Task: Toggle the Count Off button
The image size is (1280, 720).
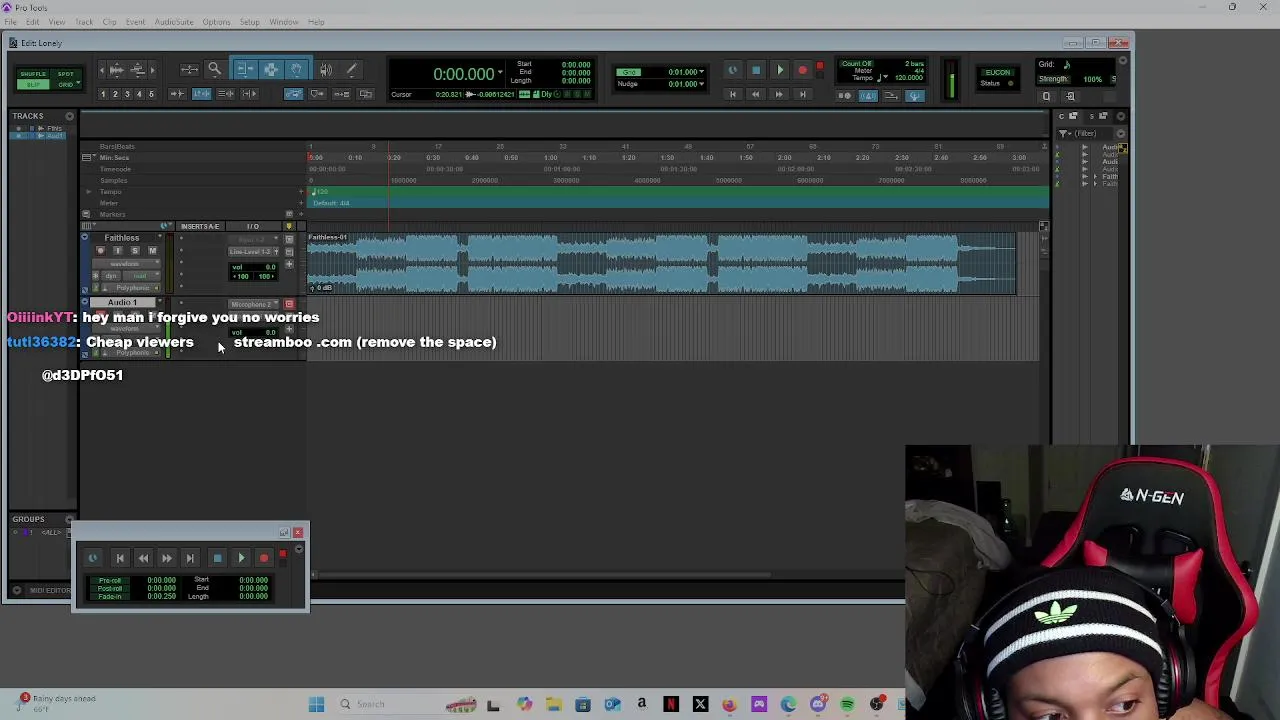Action: [856, 64]
